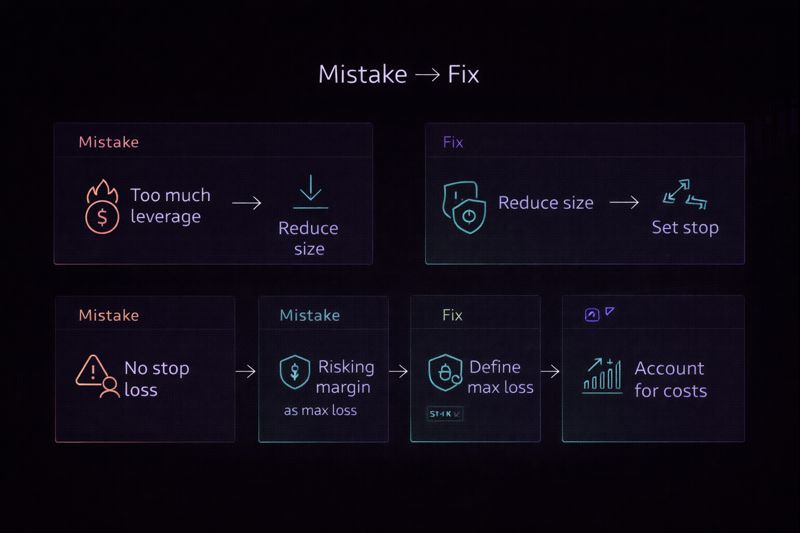
Task: Click the Mistake header of Risking margin card
Action: (x=309, y=315)
